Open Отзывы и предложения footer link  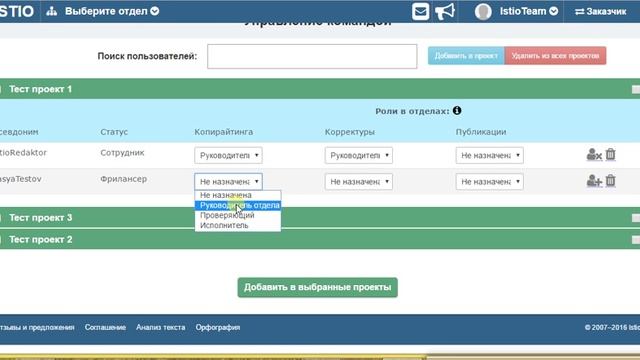[x=37, y=327]
